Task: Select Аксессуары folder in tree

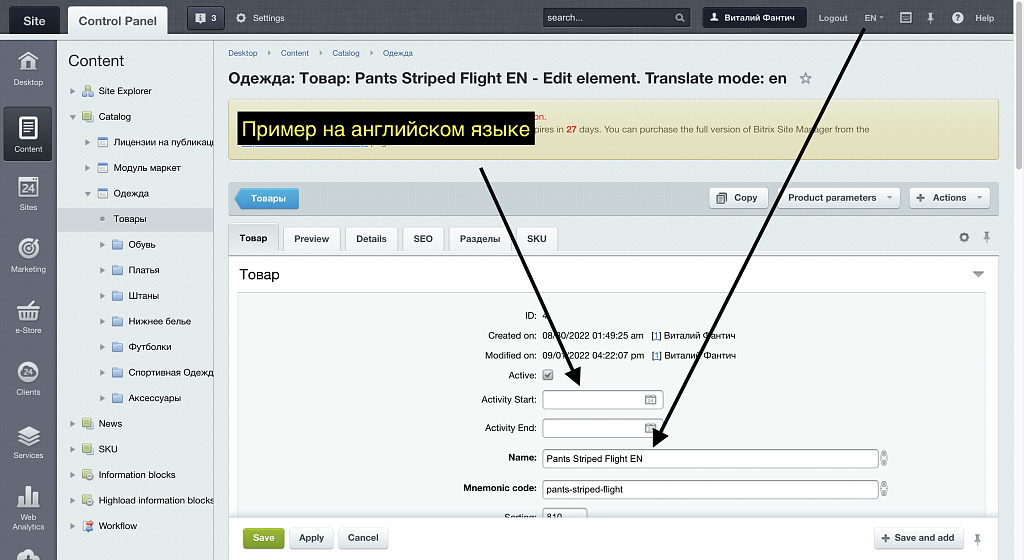Action: [154, 398]
